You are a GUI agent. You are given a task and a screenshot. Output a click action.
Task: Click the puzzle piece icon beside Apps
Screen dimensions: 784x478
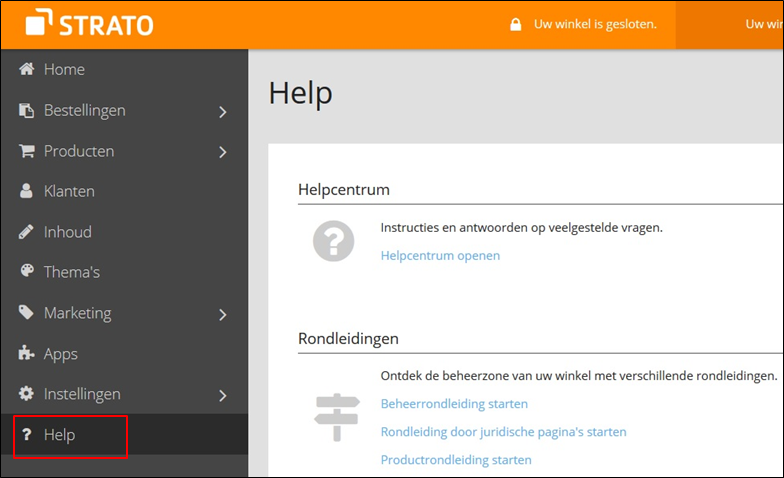26,353
